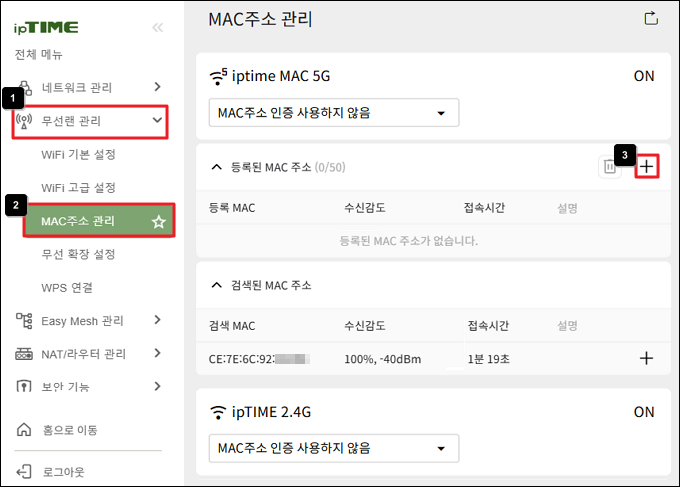Click the 등록 MAC column header
Image resolution: width=680 pixels, height=487 pixels.
pyautogui.click(x=232, y=208)
